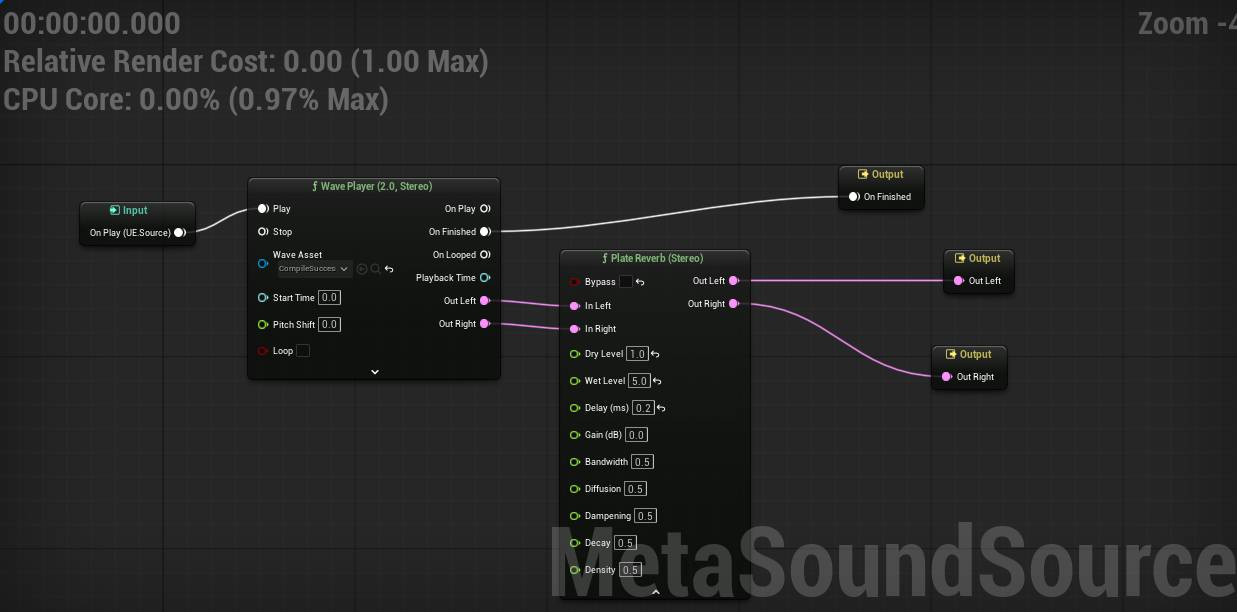Click the play preview icon beside Wave Asset
The height and width of the screenshot is (612, 1237).
362,269
